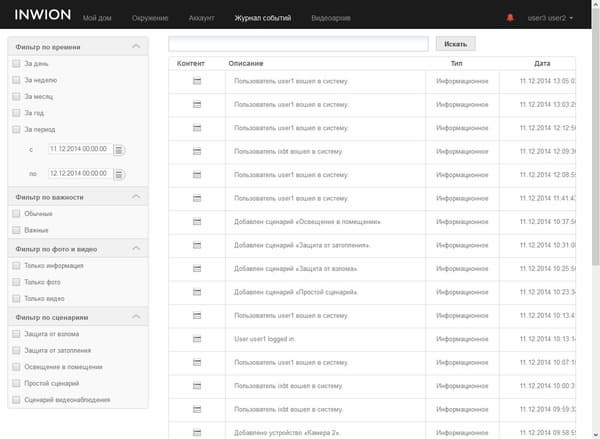Image resolution: width=600 pixels, height=439 pixels.
Task: Open calendar picker for the "с" date
Action: click(119, 150)
